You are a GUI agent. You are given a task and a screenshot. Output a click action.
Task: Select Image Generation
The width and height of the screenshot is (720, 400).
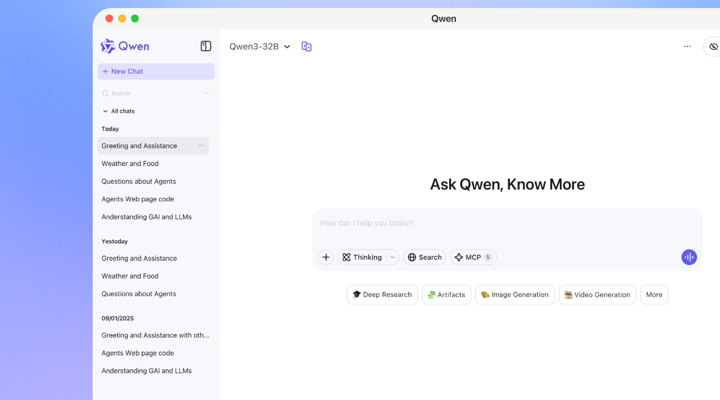click(x=515, y=295)
